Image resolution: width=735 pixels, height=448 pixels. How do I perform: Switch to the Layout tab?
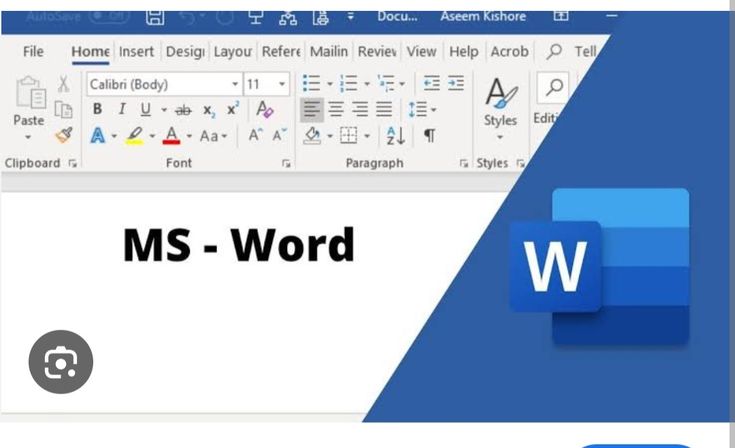[232, 52]
